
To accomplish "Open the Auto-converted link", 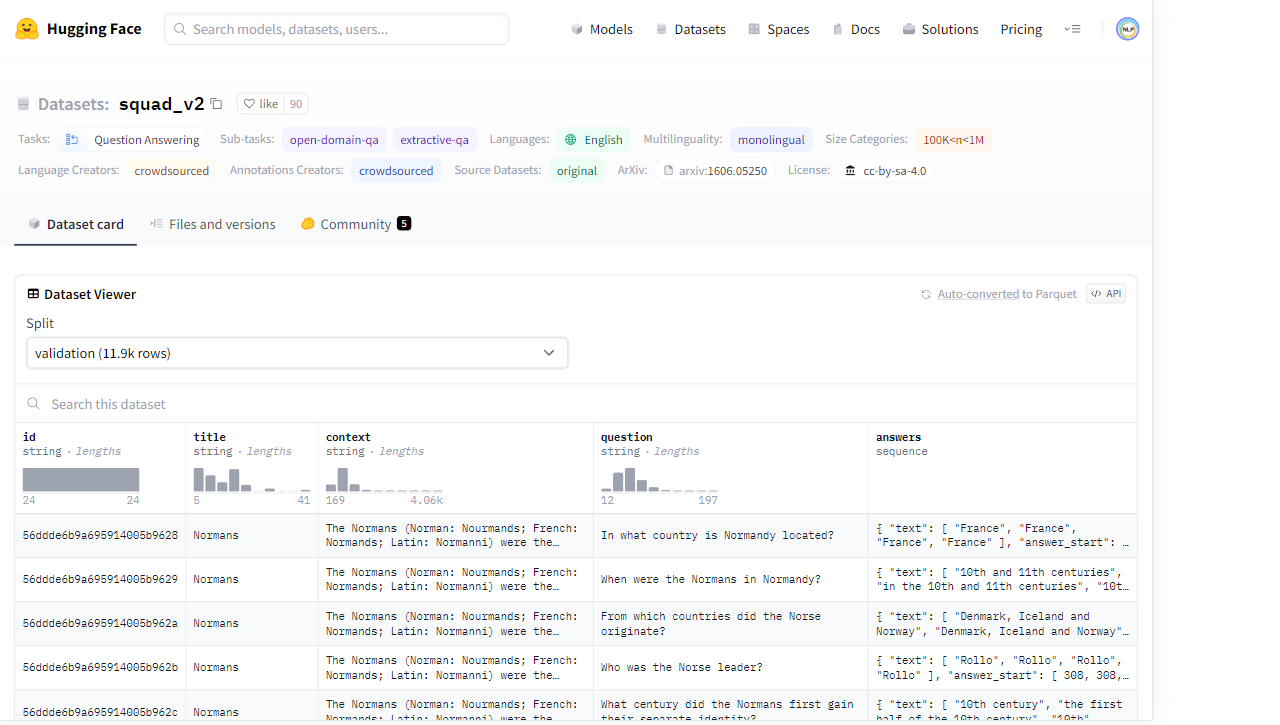I will [978, 294].
